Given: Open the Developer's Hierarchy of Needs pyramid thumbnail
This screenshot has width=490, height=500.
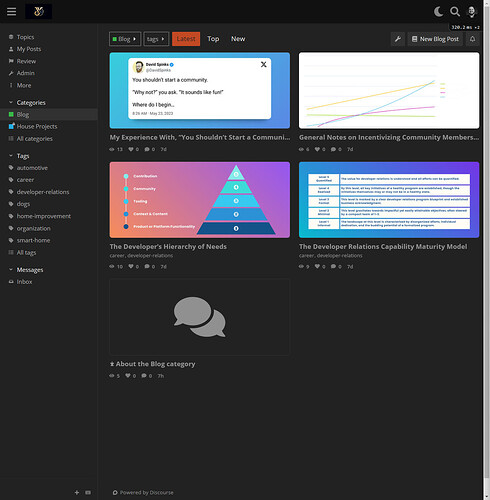Looking at the screenshot, I should (x=200, y=200).
